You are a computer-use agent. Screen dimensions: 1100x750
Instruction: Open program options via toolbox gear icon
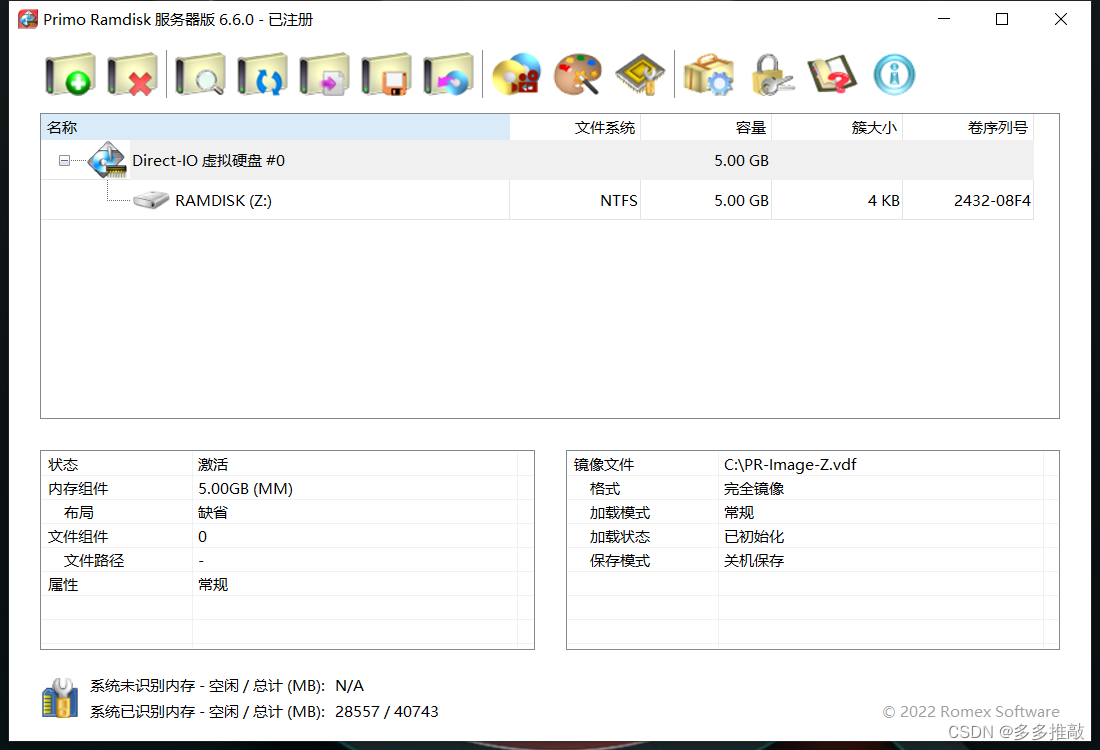[709, 73]
